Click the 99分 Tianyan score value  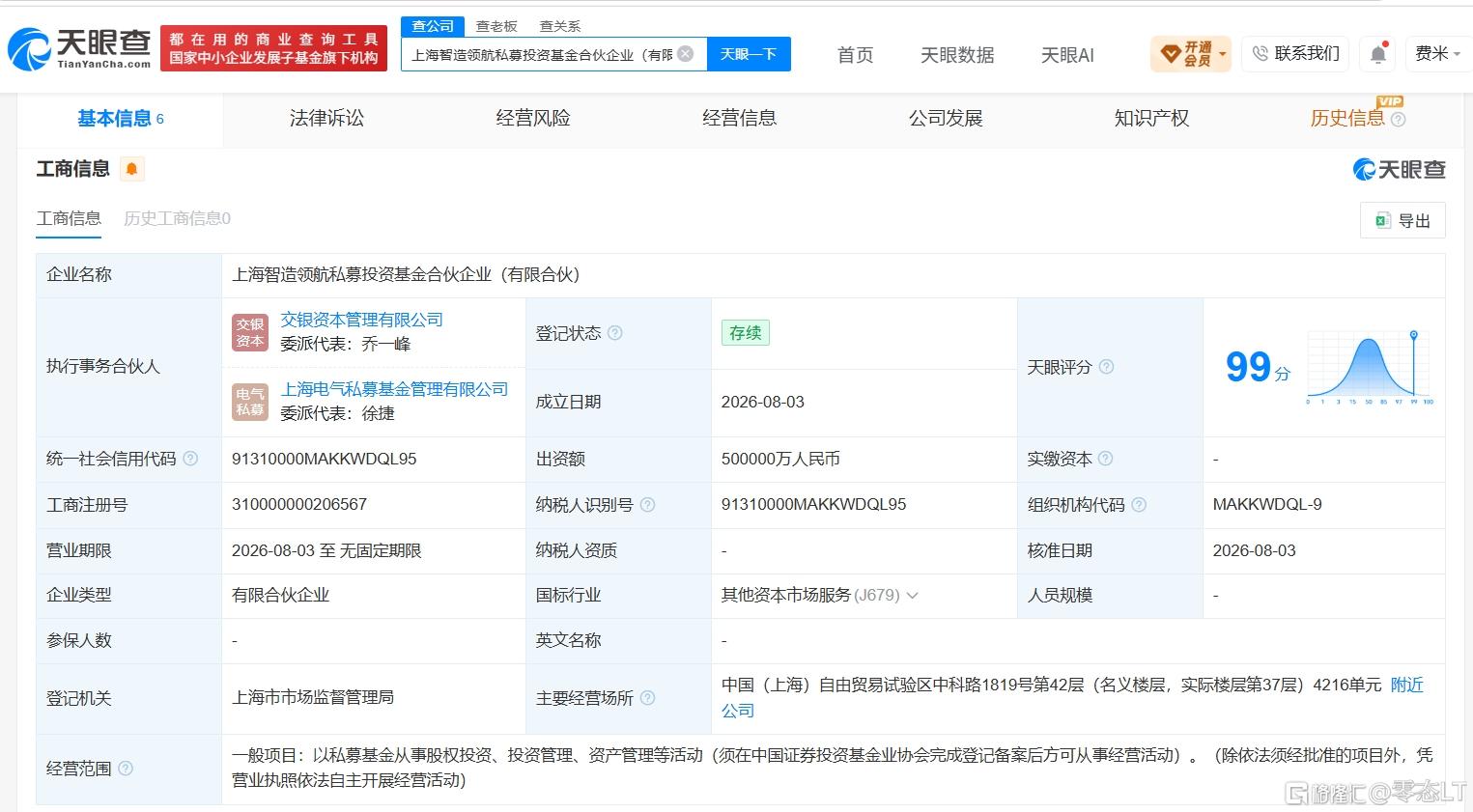(x=1257, y=367)
